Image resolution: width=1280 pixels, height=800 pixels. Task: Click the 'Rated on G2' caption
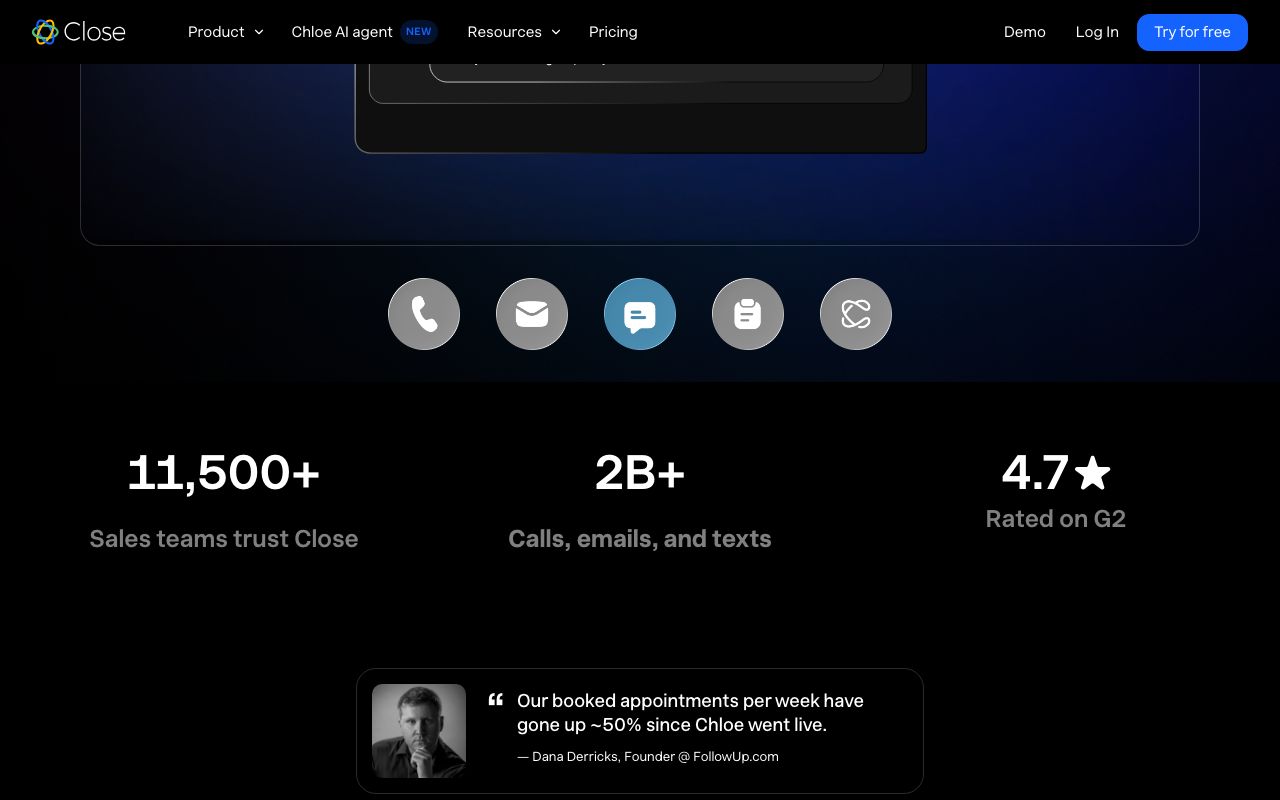pos(1056,518)
